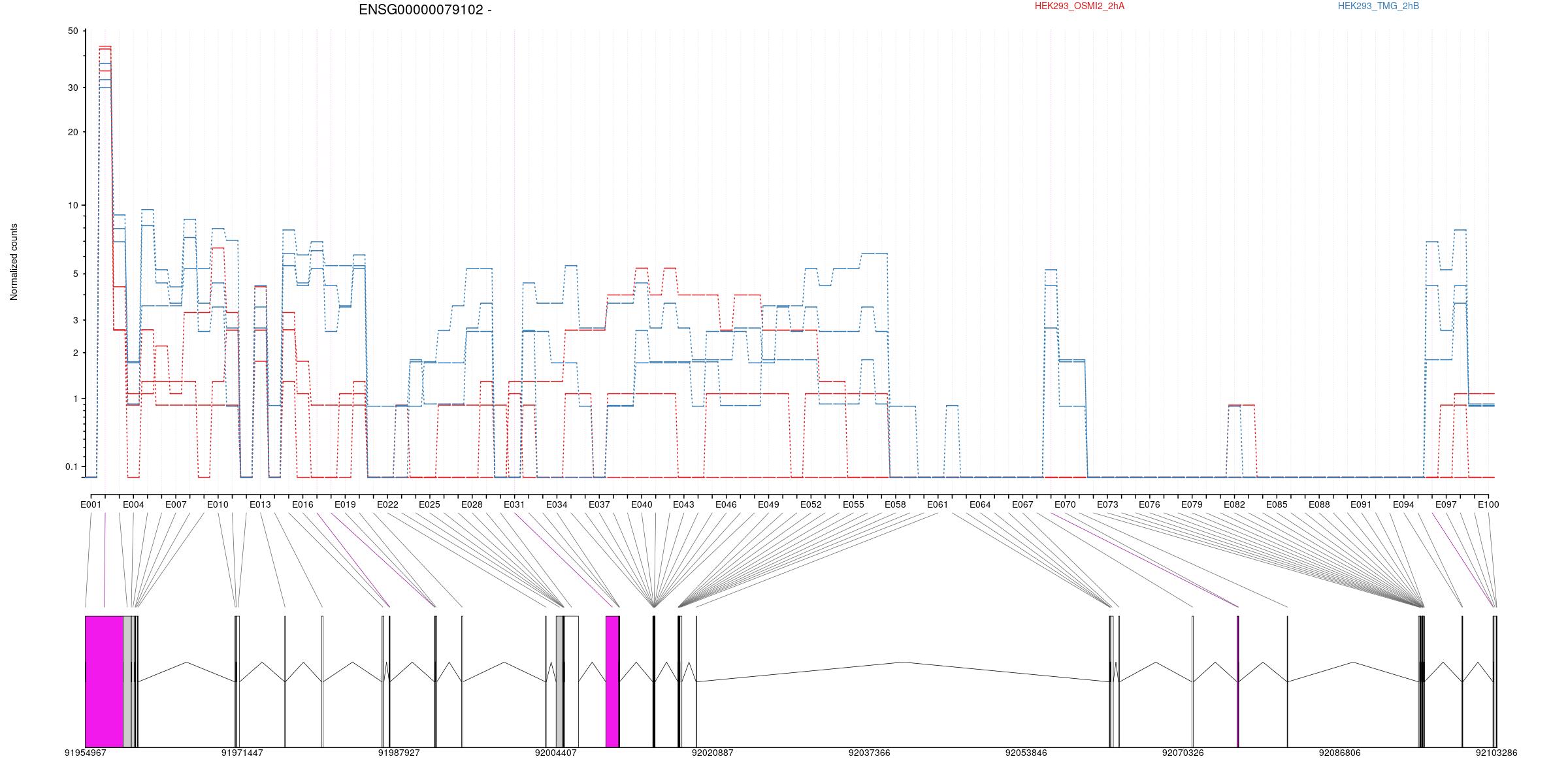Select the HEK293_OSMI2_2hA legend label

[1079, 6]
